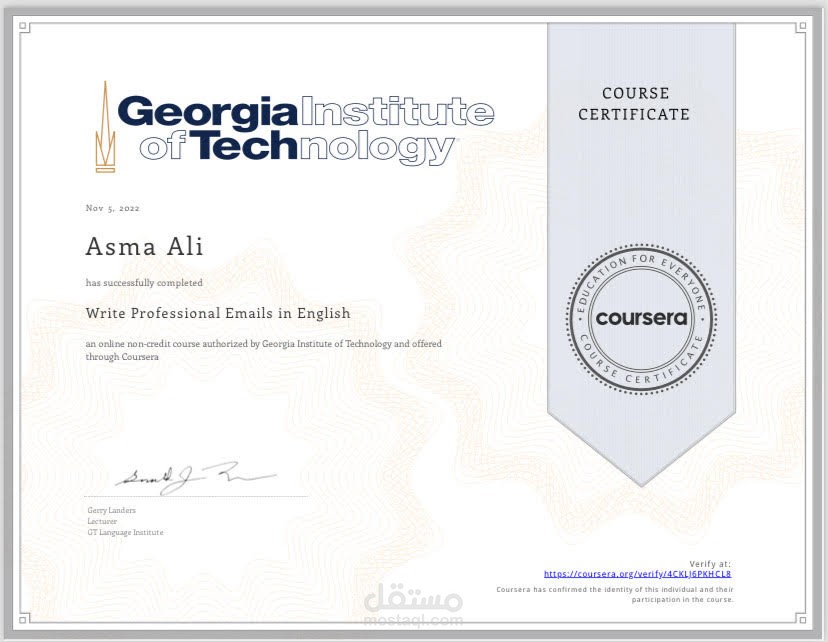Image resolution: width=828 pixels, height=642 pixels.
Task: Click the COURSE CERTIFICATE heading
Action: [634, 104]
